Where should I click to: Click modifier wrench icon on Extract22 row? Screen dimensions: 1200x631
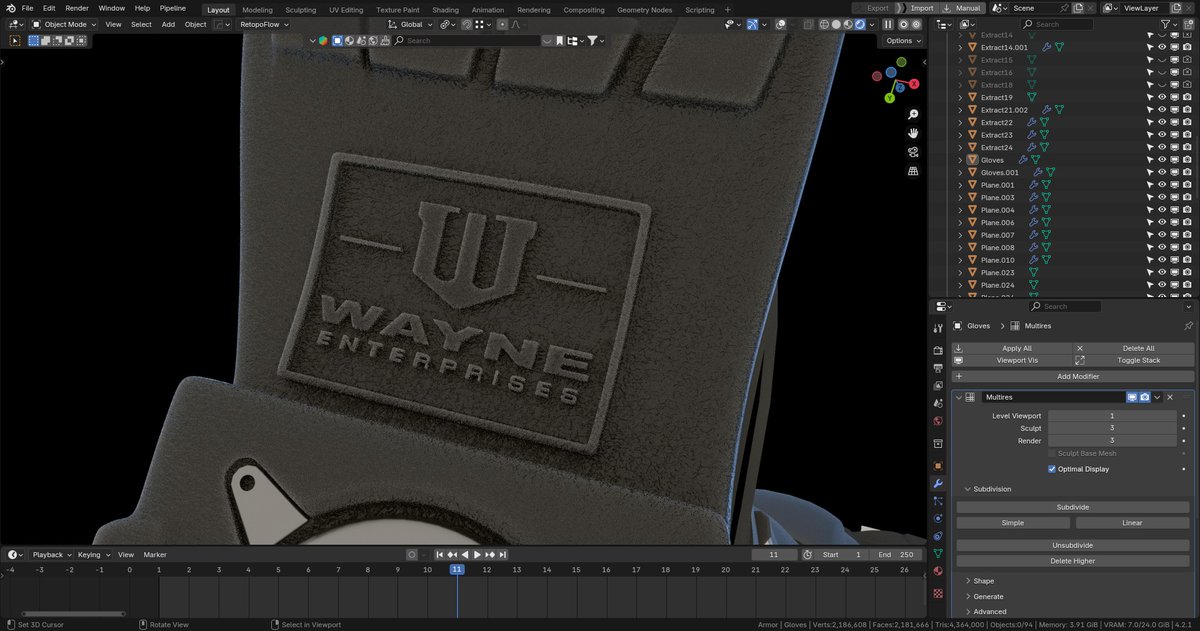coord(1031,123)
